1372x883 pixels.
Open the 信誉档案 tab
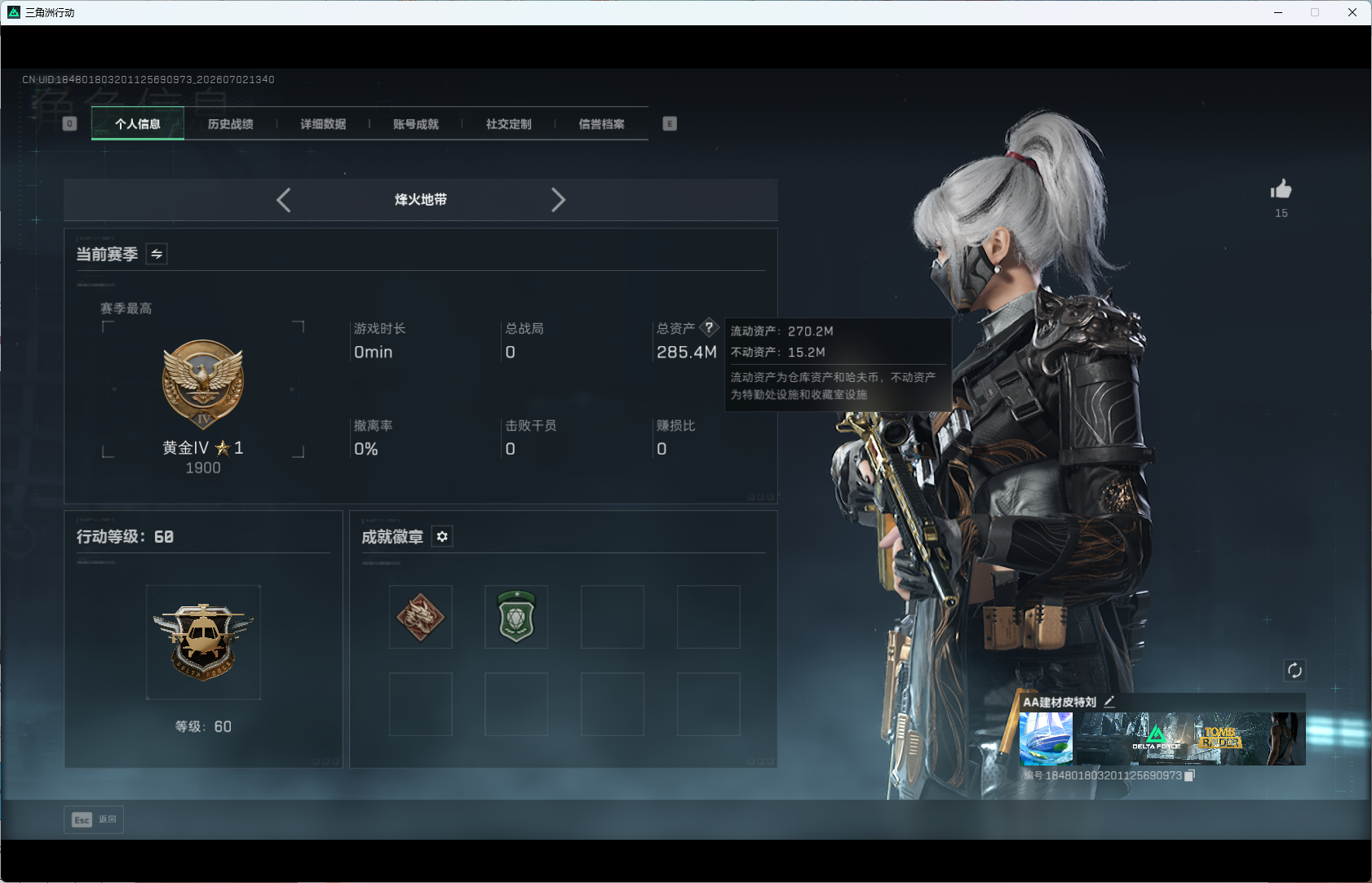602,124
